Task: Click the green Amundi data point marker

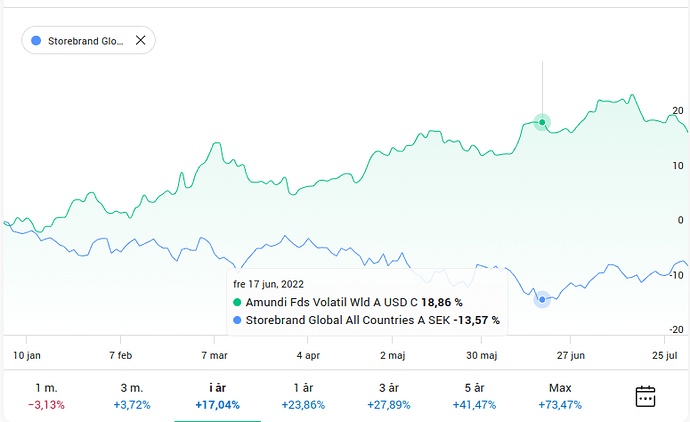Action: [542, 123]
